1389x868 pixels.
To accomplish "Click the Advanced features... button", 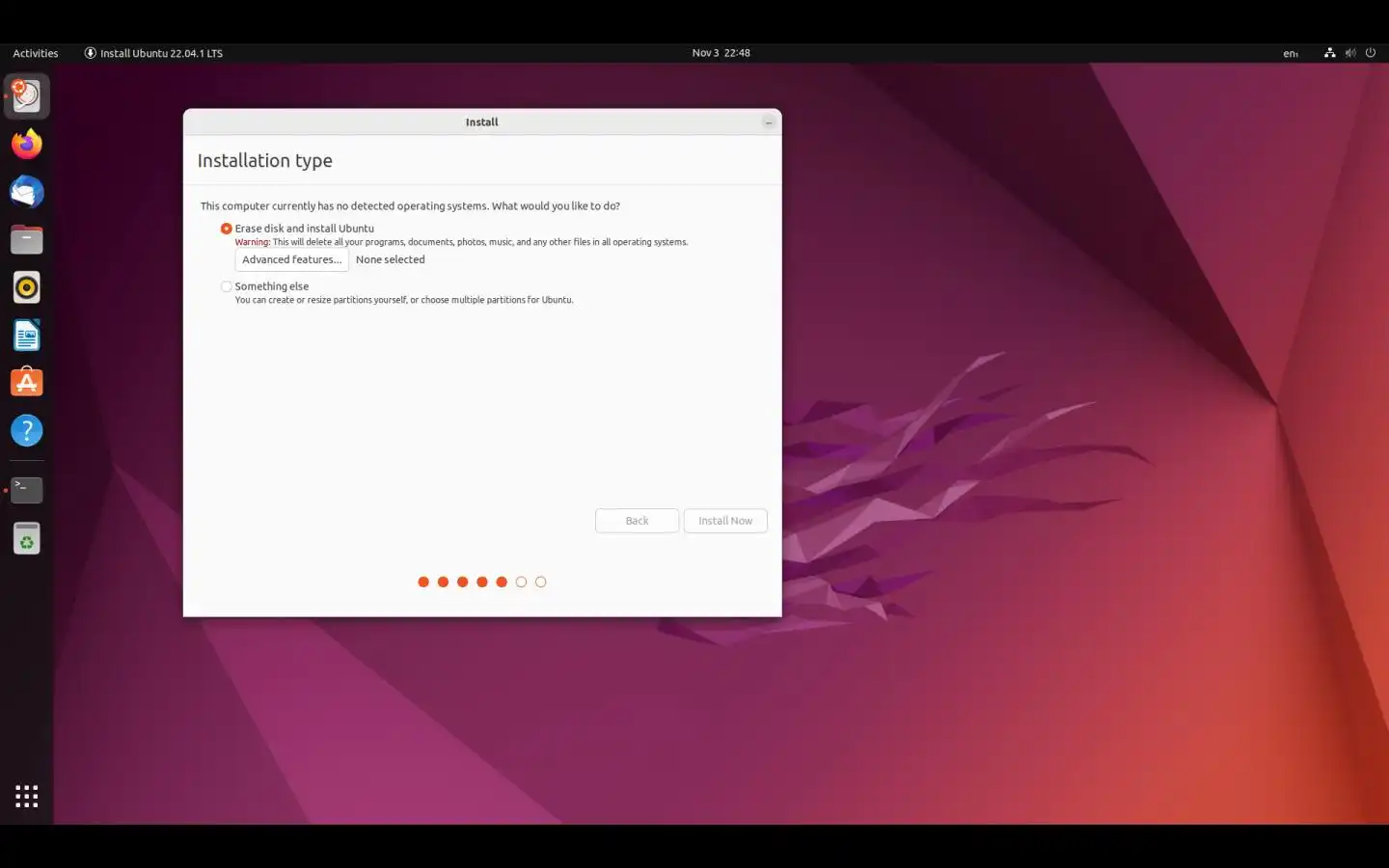I will [291, 259].
